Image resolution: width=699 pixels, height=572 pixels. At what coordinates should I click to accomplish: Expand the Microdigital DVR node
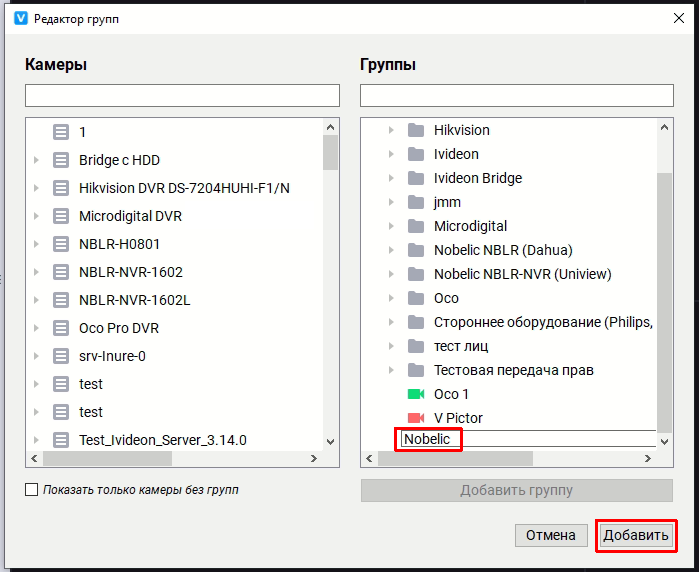pos(37,216)
